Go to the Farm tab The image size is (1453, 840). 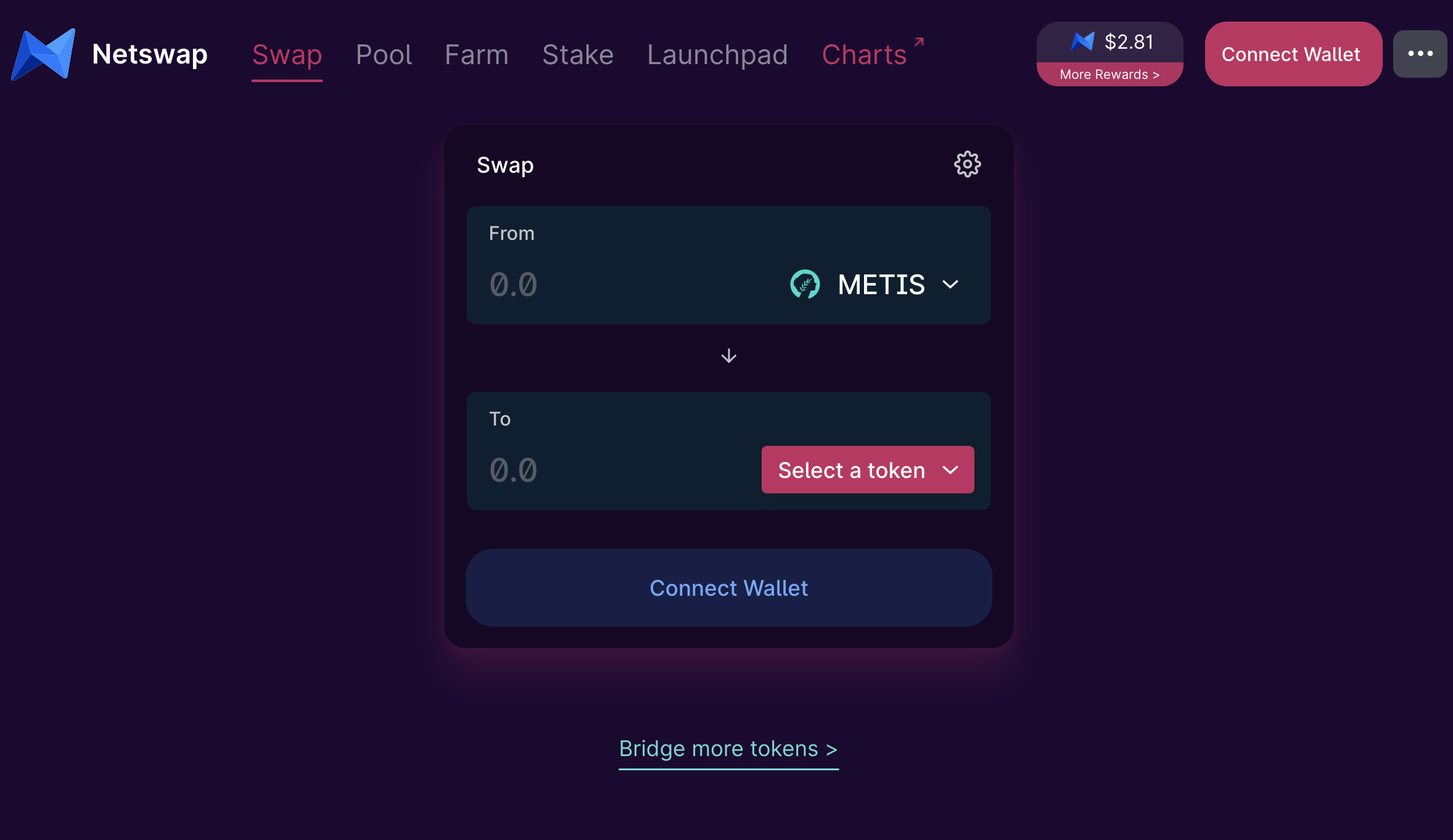pos(477,54)
